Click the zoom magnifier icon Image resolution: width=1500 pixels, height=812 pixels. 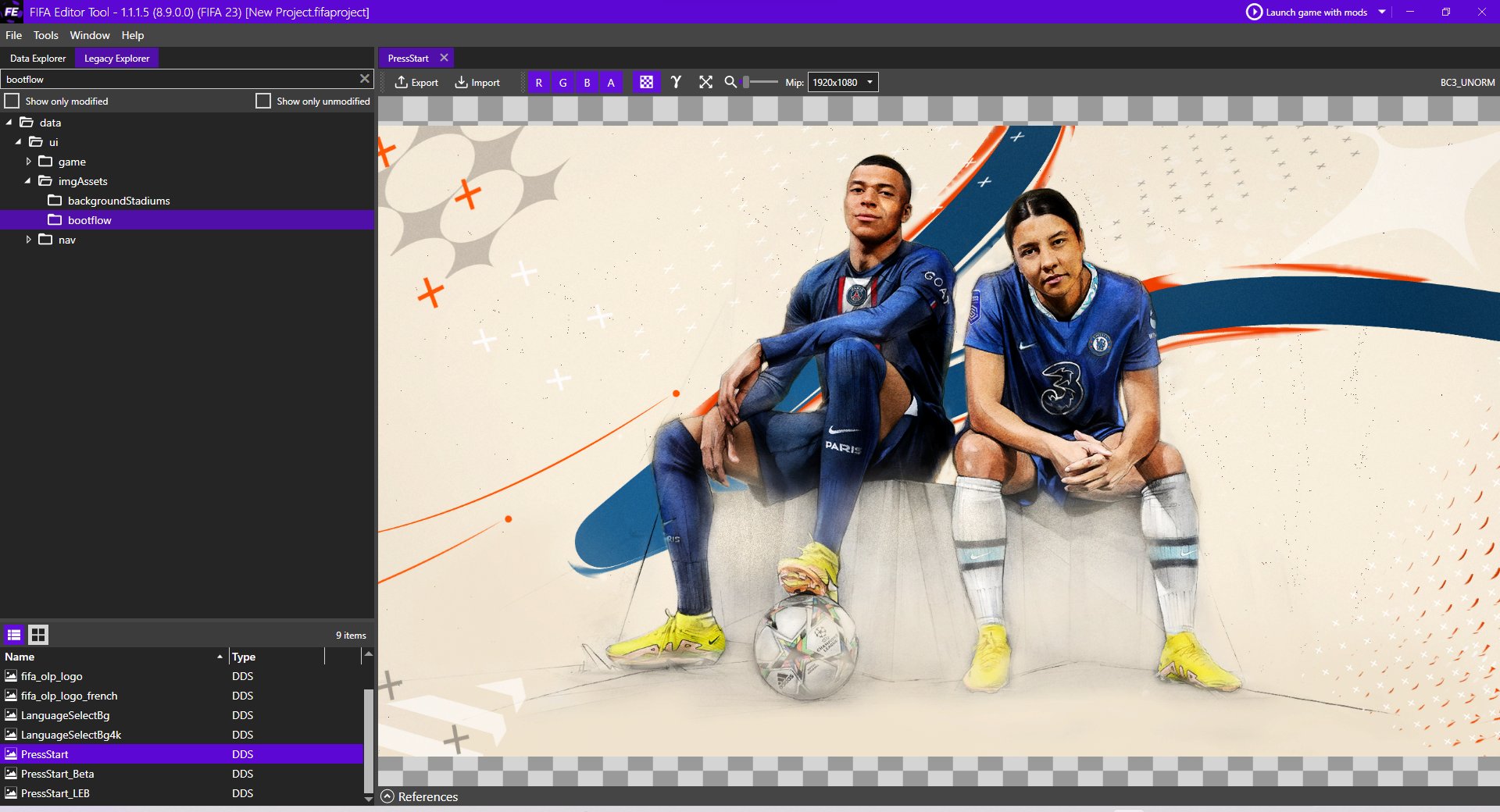pyautogui.click(x=730, y=82)
